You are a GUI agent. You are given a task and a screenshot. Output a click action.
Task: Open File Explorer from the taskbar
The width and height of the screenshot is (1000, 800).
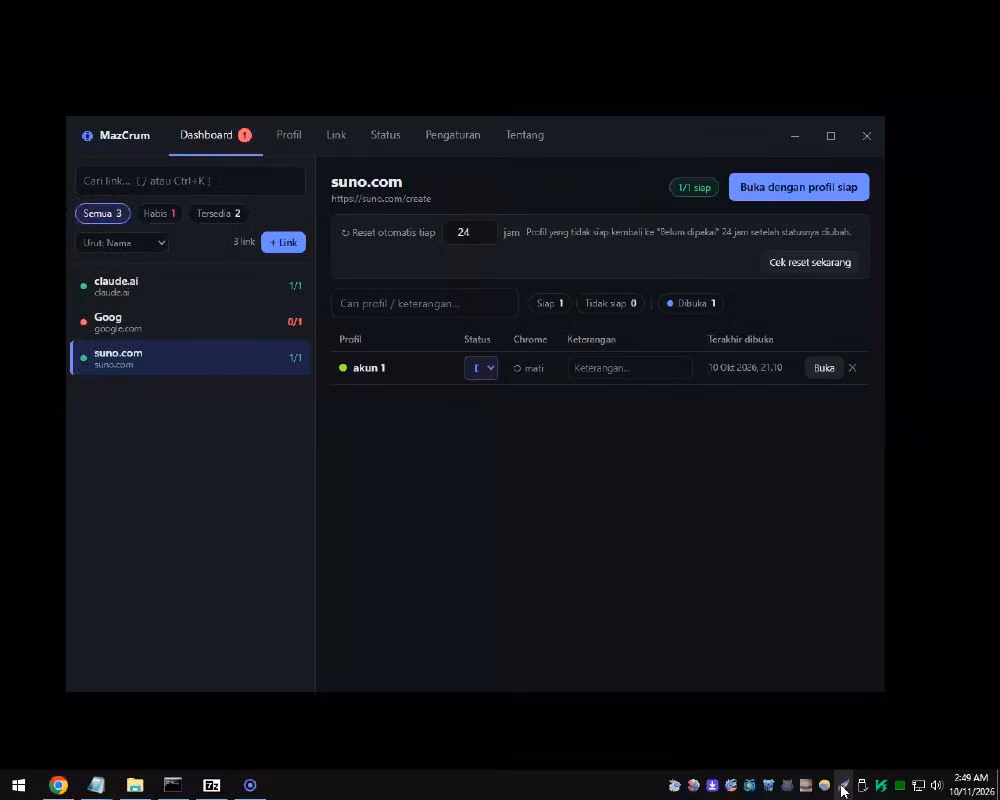[135, 785]
